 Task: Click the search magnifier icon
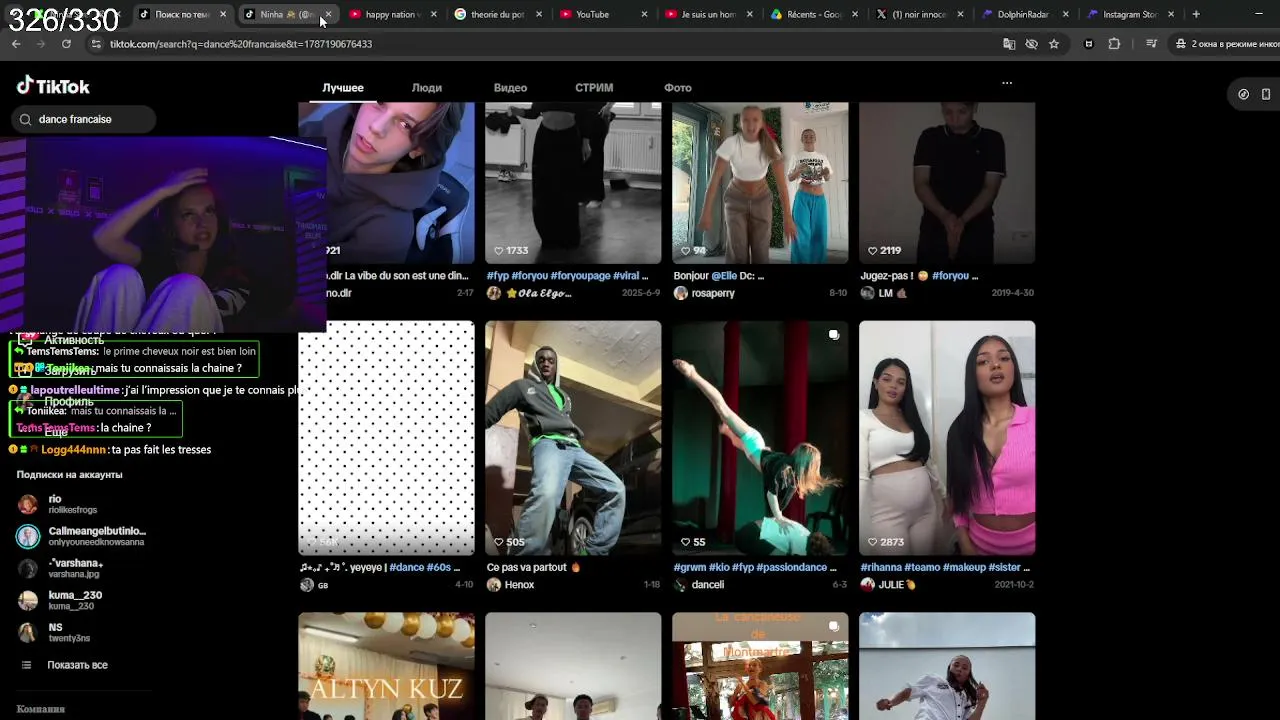coord(26,119)
